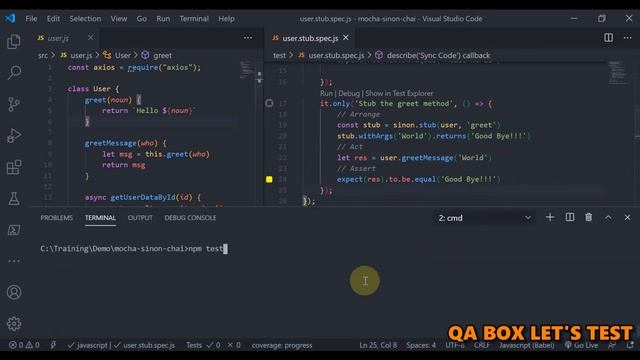Select Javascript (Babel) language mode

point(527,345)
